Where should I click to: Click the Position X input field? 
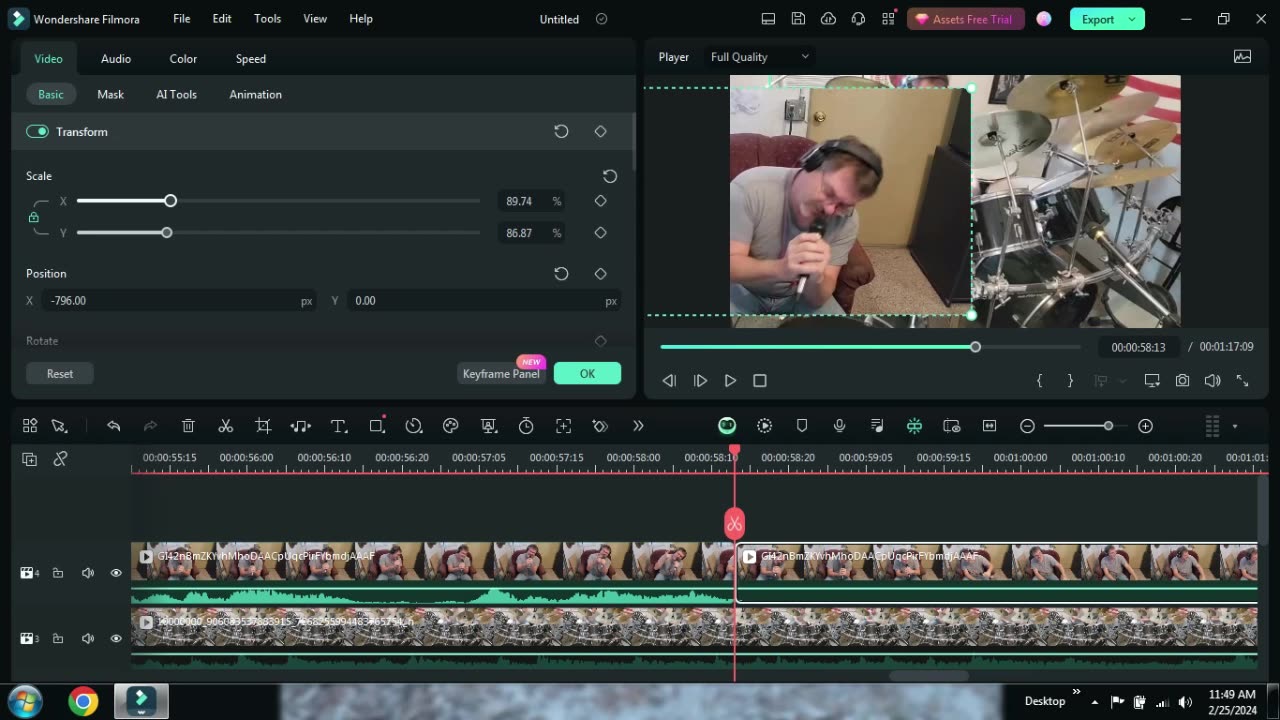coord(180,301)
